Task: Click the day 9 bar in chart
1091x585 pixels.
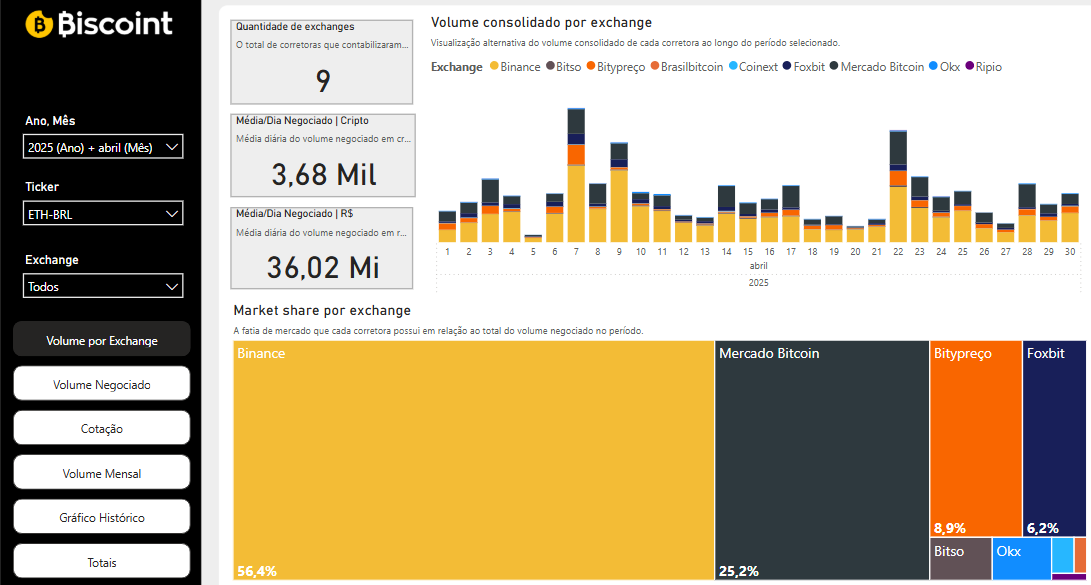Action: tap(619, 193)
